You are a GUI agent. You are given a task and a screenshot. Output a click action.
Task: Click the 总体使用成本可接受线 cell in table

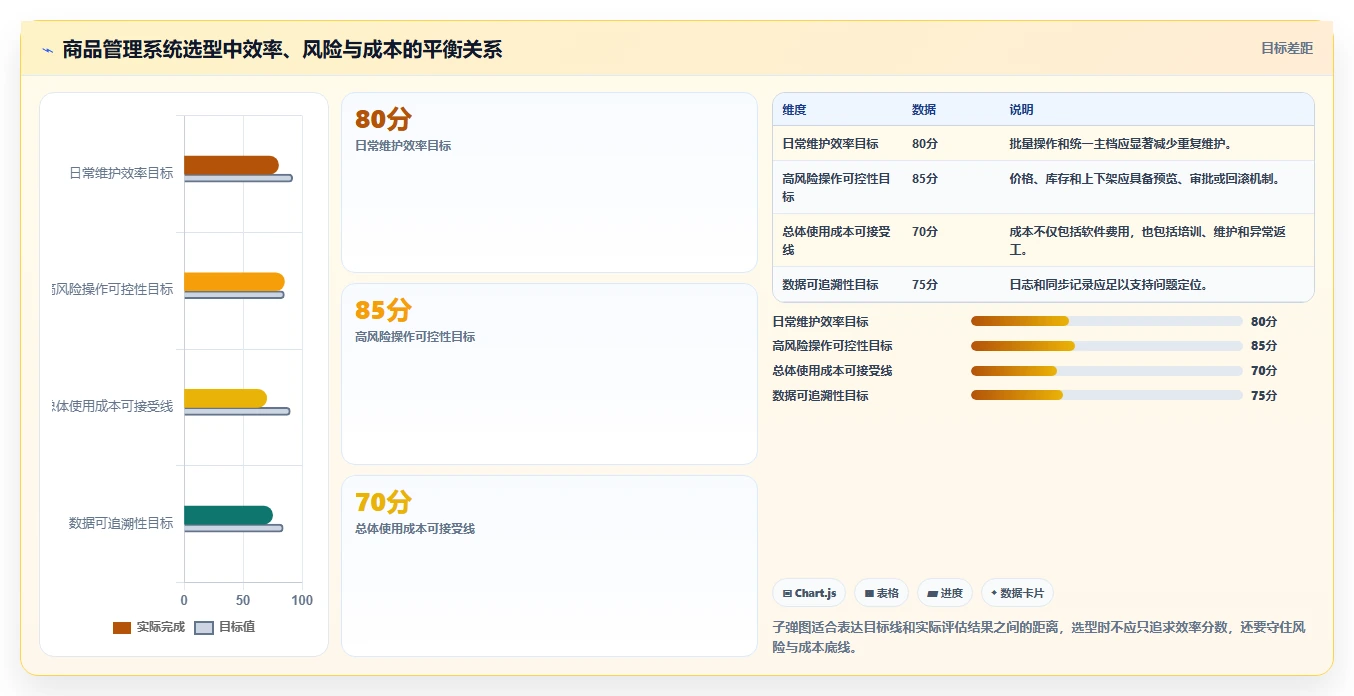pyautogui.click(x=836, y=240)
